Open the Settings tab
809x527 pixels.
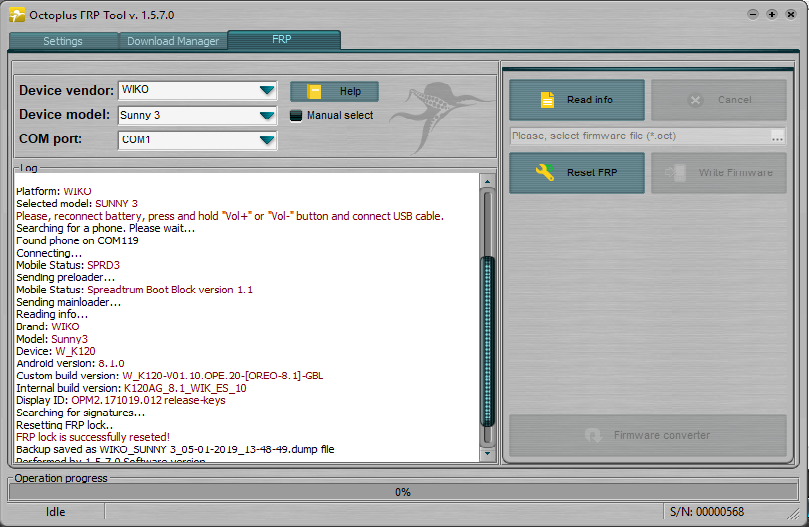point(63,41)
